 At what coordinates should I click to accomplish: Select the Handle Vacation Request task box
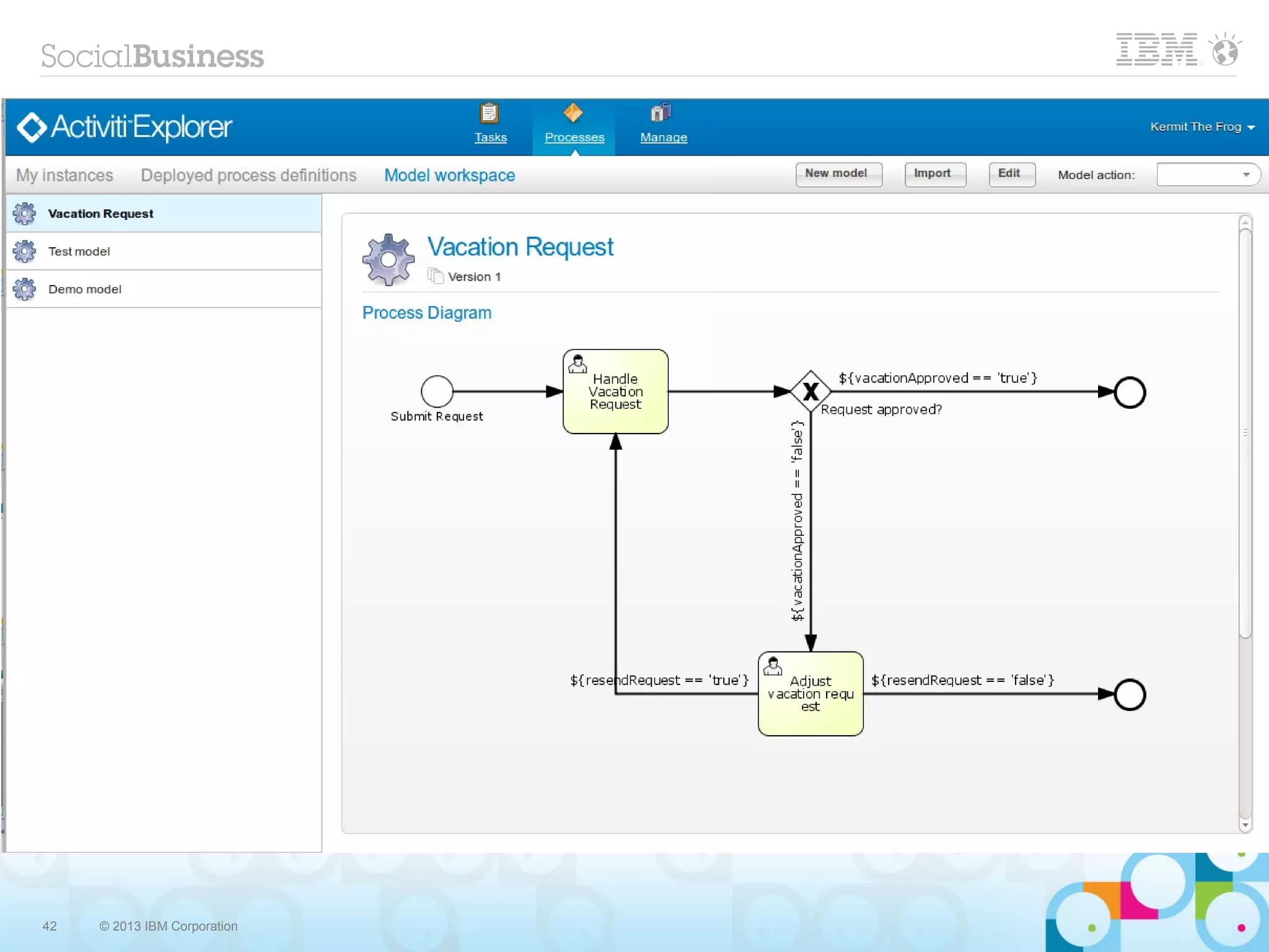615,391
